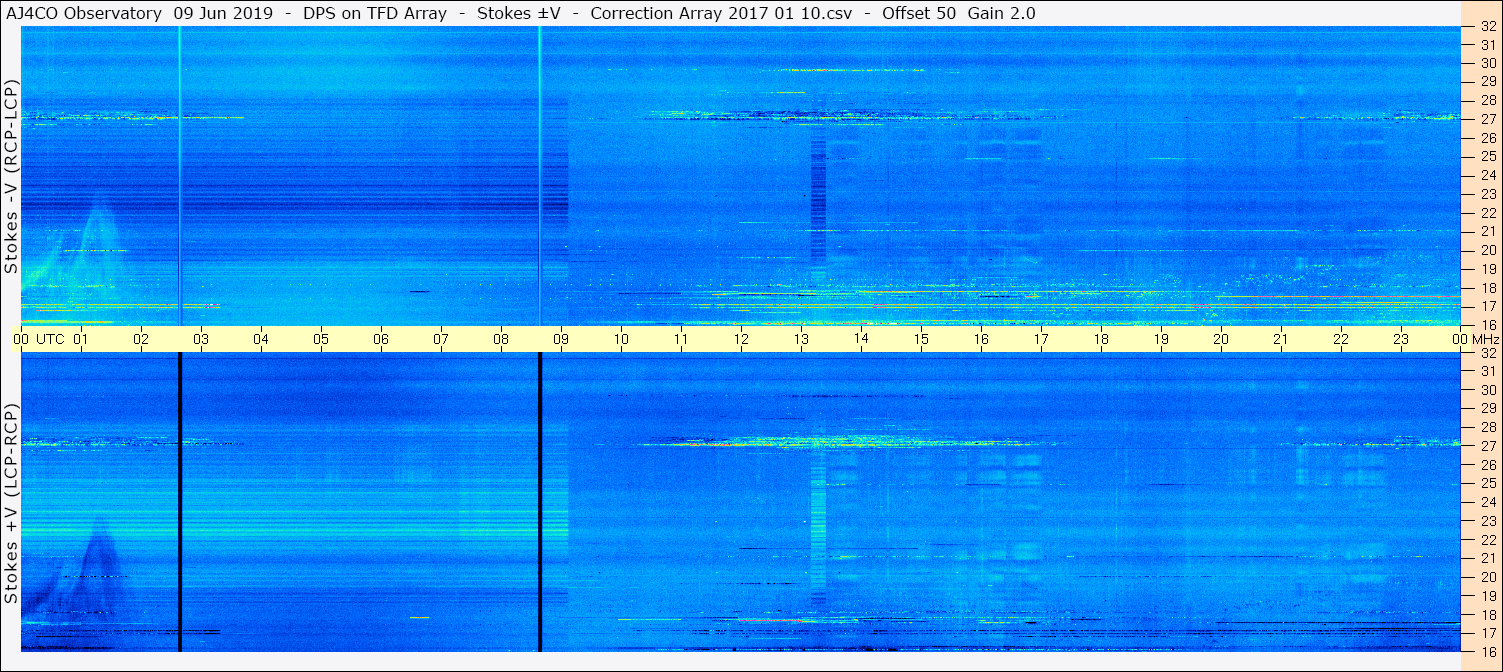The width and height of the screenshot is (1503, 672).
Task: Click the cyan vertical line before 09 UTC, upper panel
Action: tap(540, 176)
